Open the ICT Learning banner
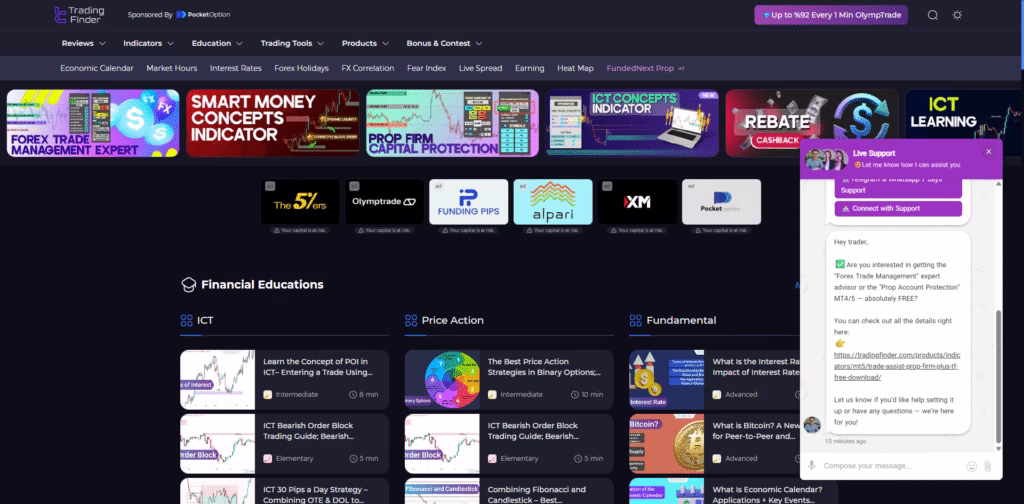1024x504 pixels. 965,114
